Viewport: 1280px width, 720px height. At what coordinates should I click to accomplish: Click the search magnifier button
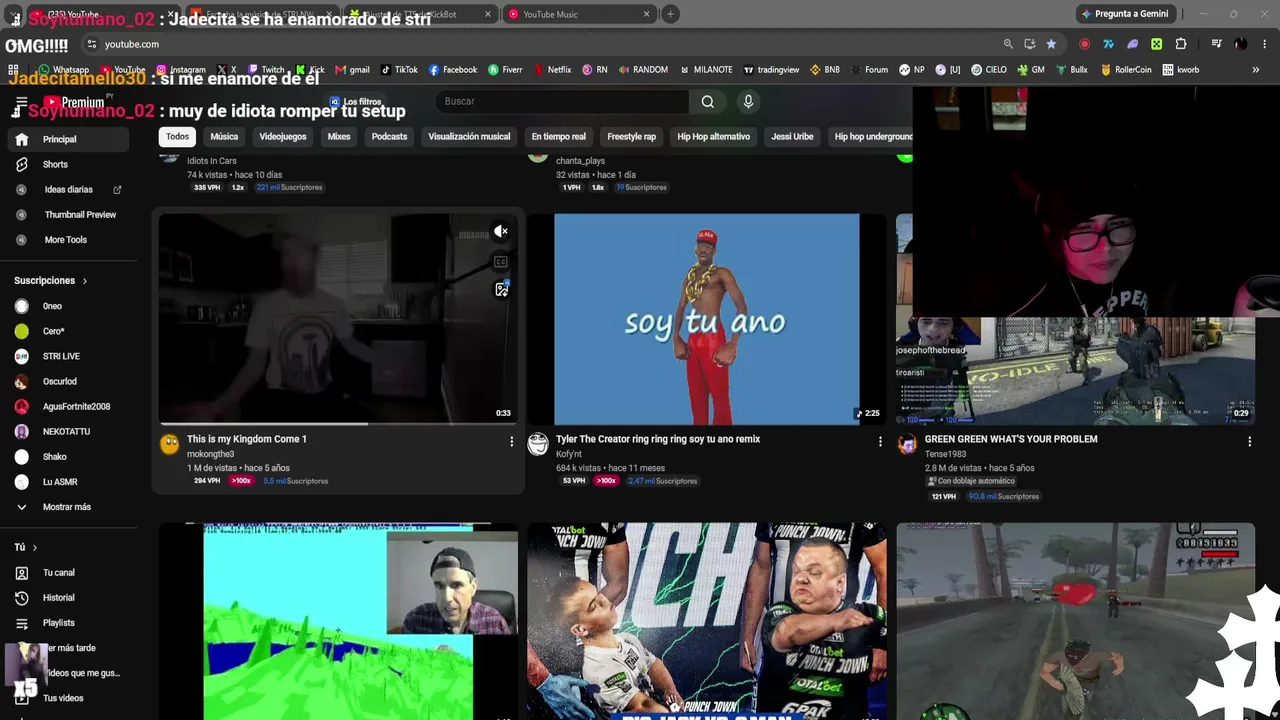[x=708, y=101]
